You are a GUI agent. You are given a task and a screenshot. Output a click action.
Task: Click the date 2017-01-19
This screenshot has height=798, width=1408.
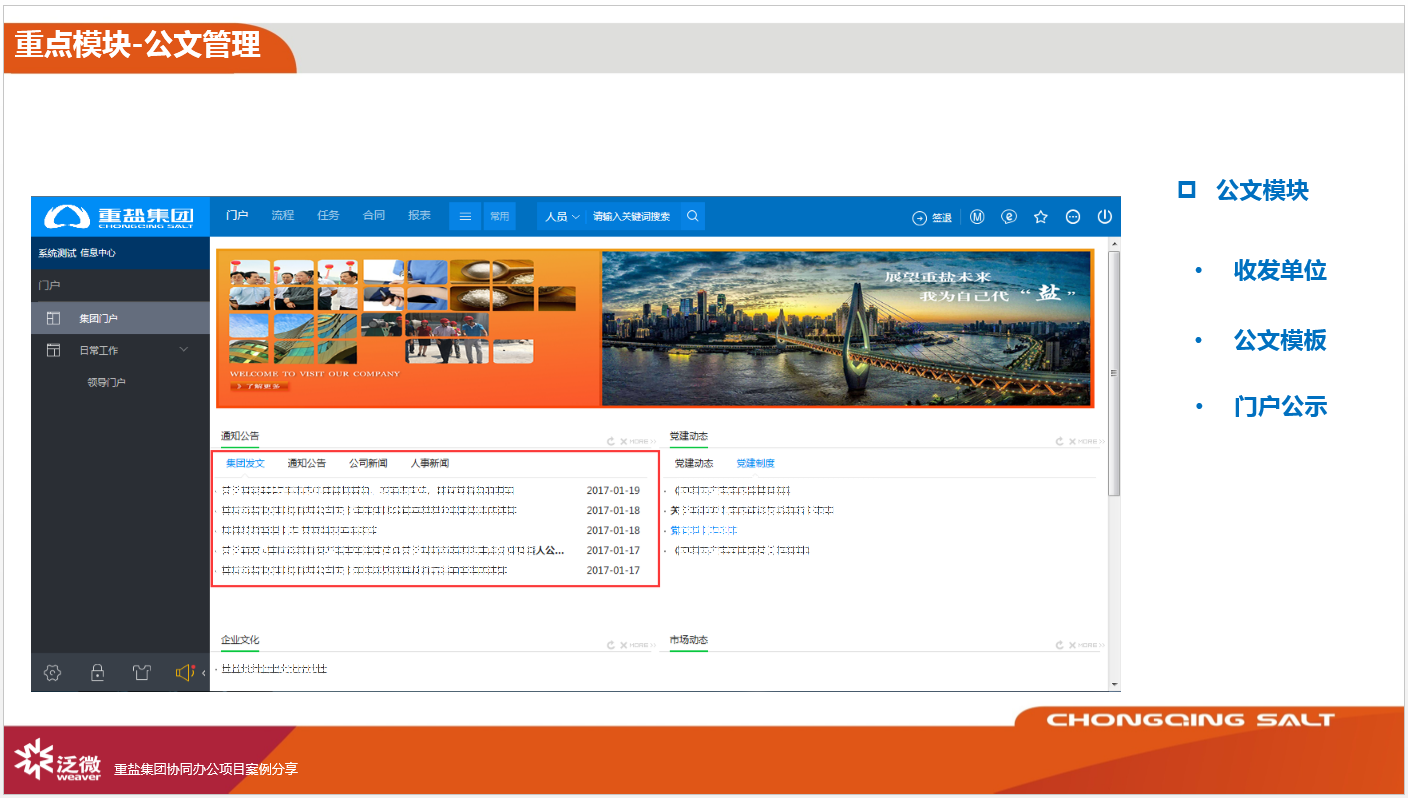click(x=613, y=491)
